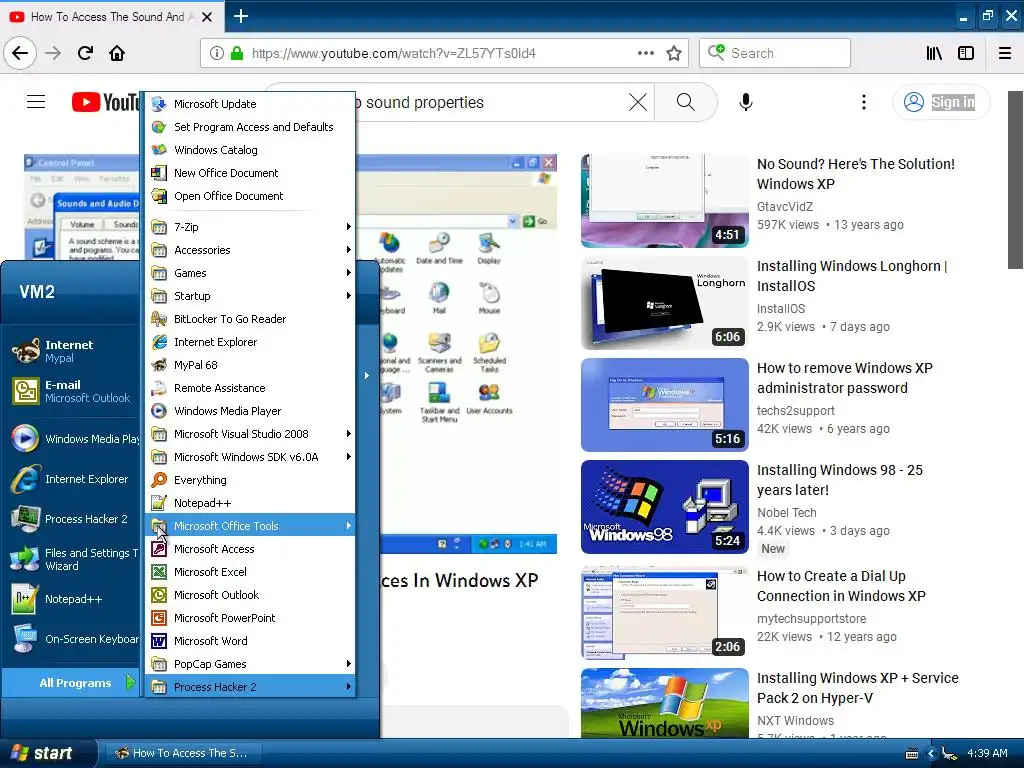Bookmark this page with star icon

pyautogui.click(x=674, y=53)
